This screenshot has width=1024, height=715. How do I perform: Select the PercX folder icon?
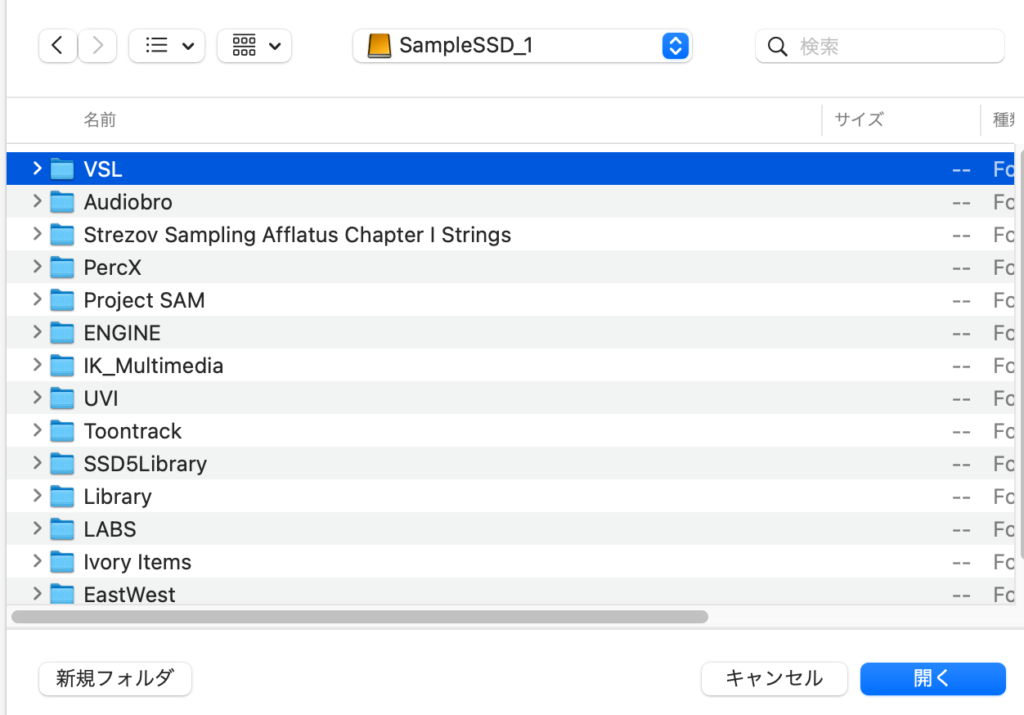tap(62, 266)
